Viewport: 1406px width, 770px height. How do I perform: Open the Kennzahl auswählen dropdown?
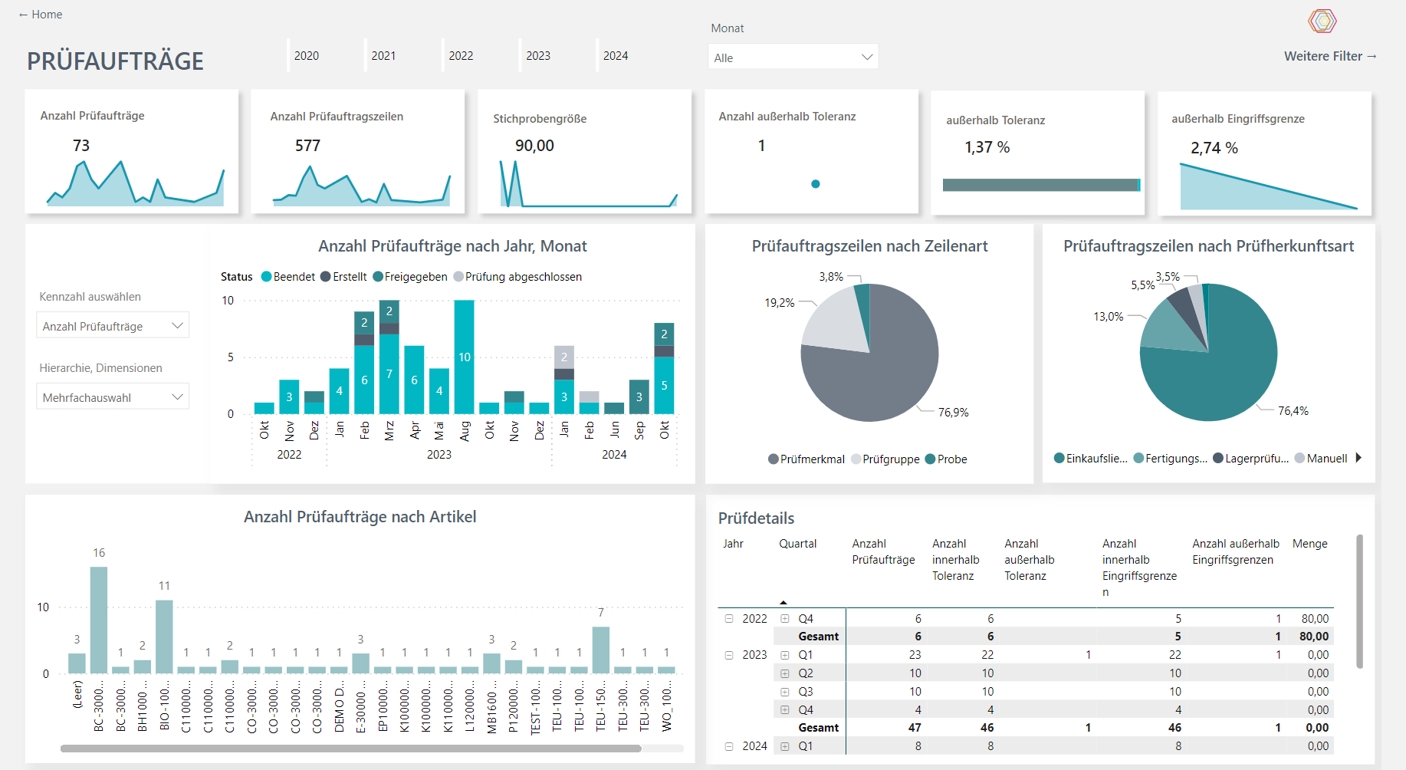112,326
